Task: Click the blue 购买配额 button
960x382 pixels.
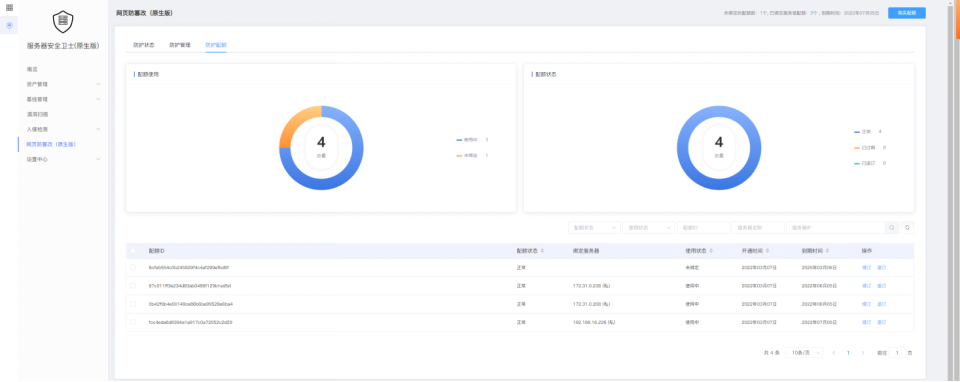Action: [907, 13]
